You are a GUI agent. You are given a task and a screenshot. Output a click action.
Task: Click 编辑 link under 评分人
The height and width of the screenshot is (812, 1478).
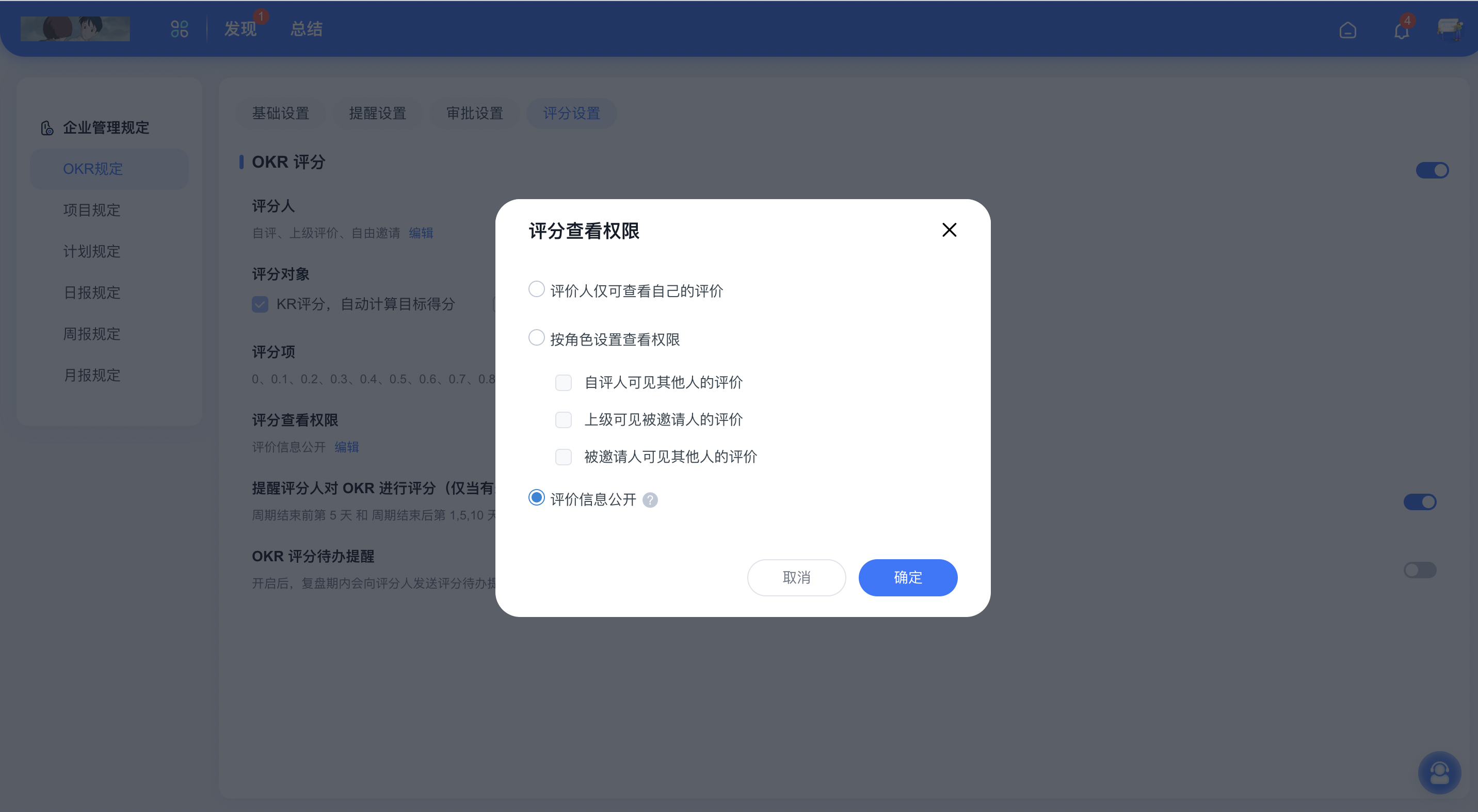click(x=421, y=233)
